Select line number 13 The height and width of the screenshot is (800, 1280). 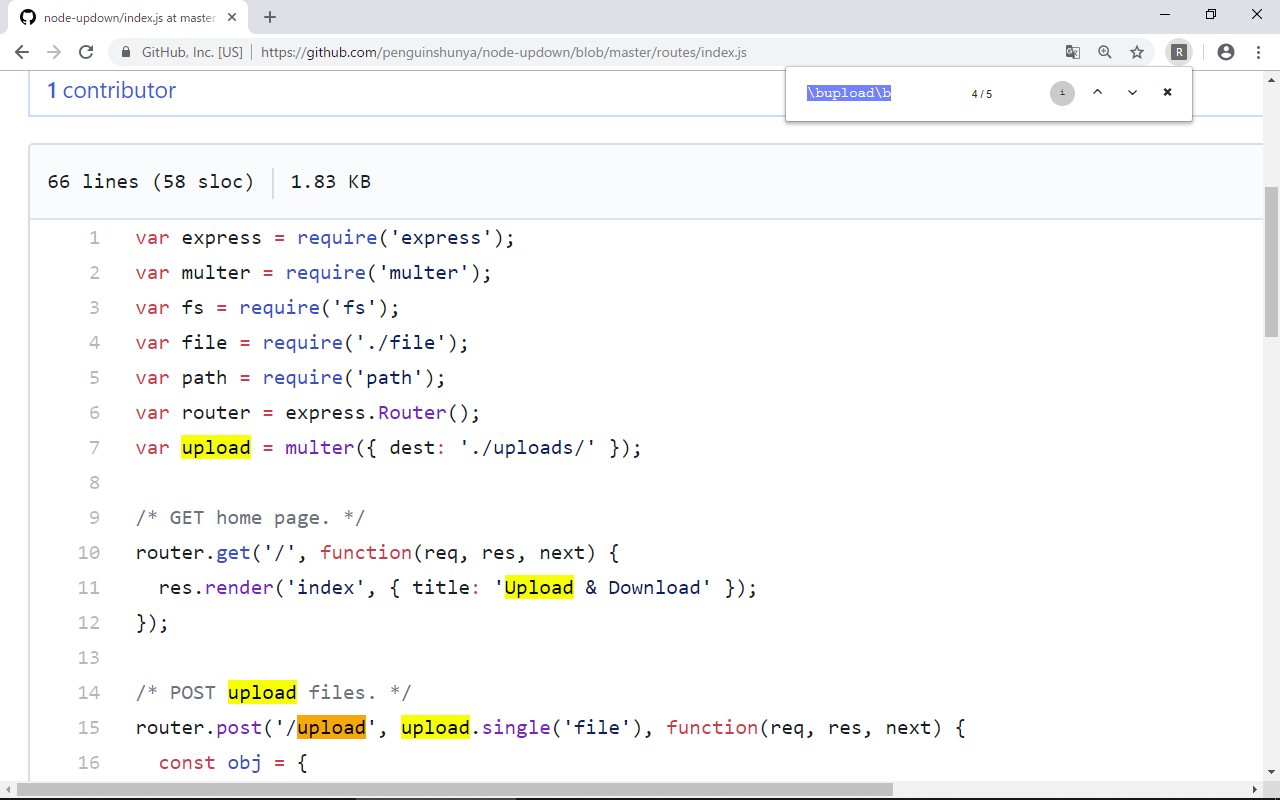point(89,658)
